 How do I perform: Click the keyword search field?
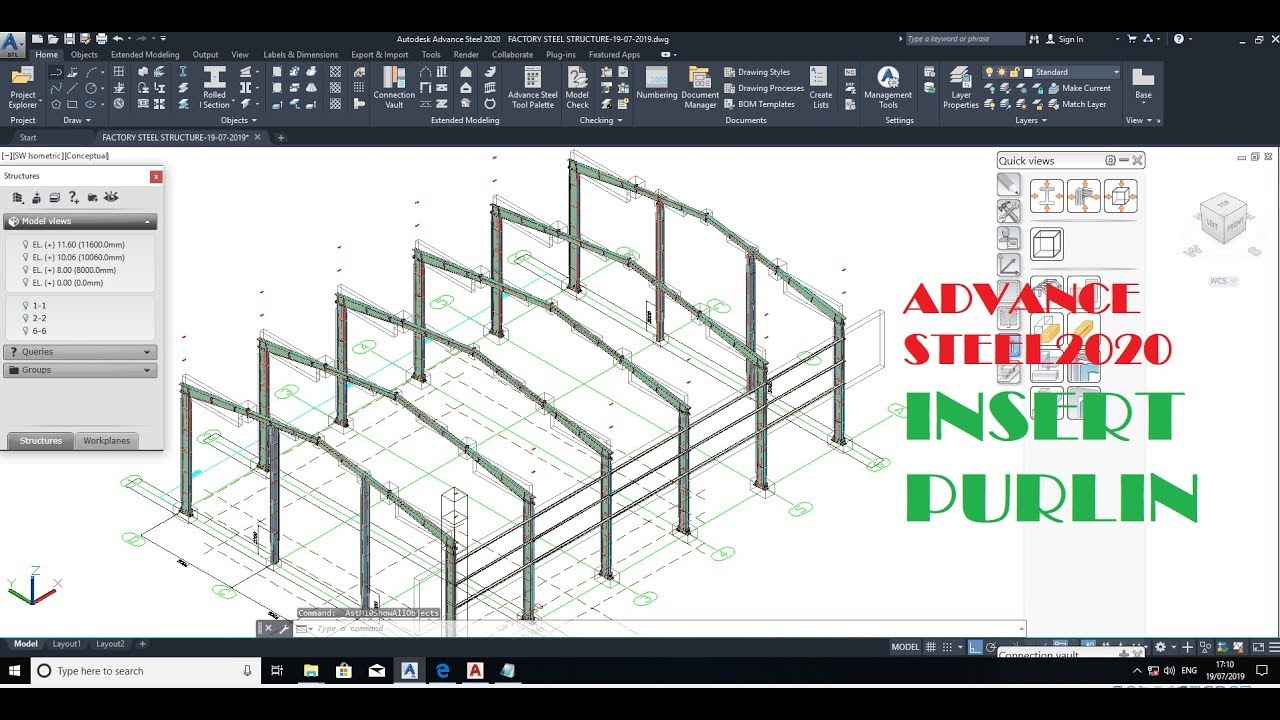964,39
